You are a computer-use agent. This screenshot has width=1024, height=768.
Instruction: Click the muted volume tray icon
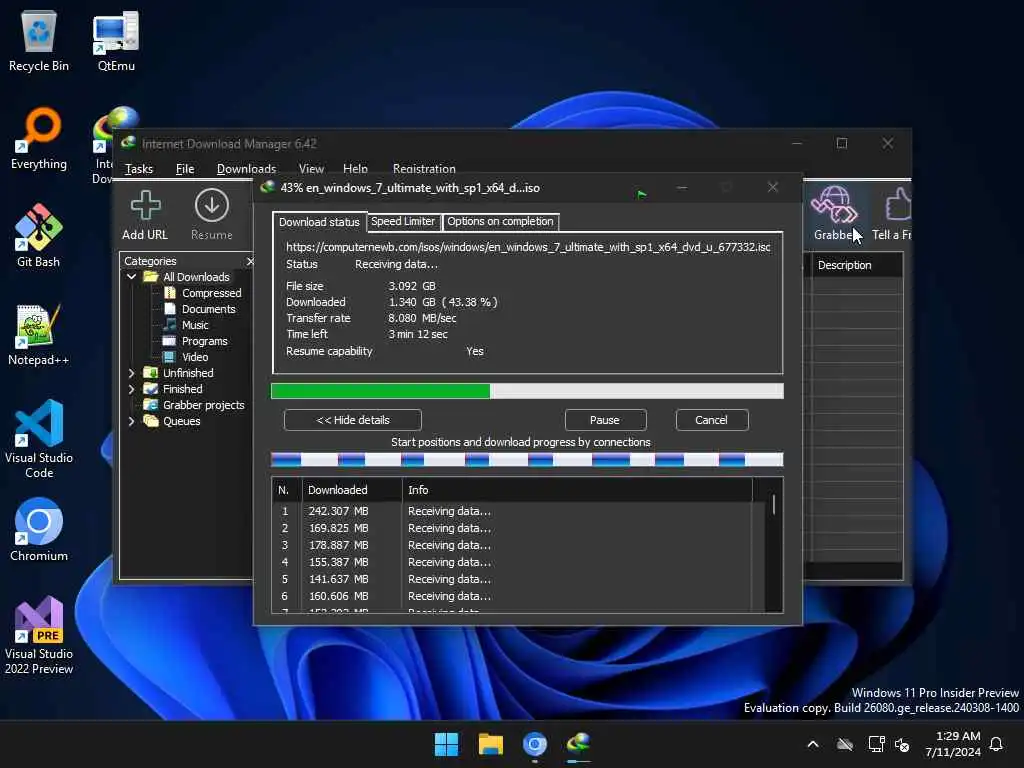click(x=903, y=744)
